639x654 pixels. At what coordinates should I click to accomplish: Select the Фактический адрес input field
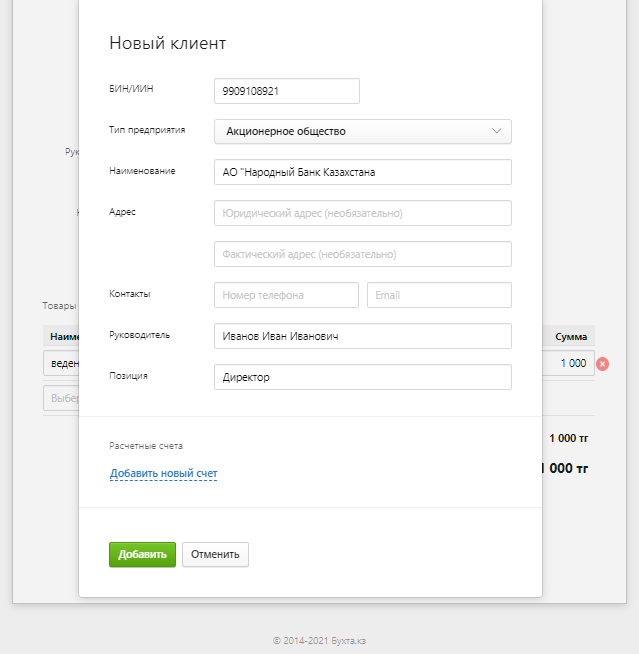362,254
